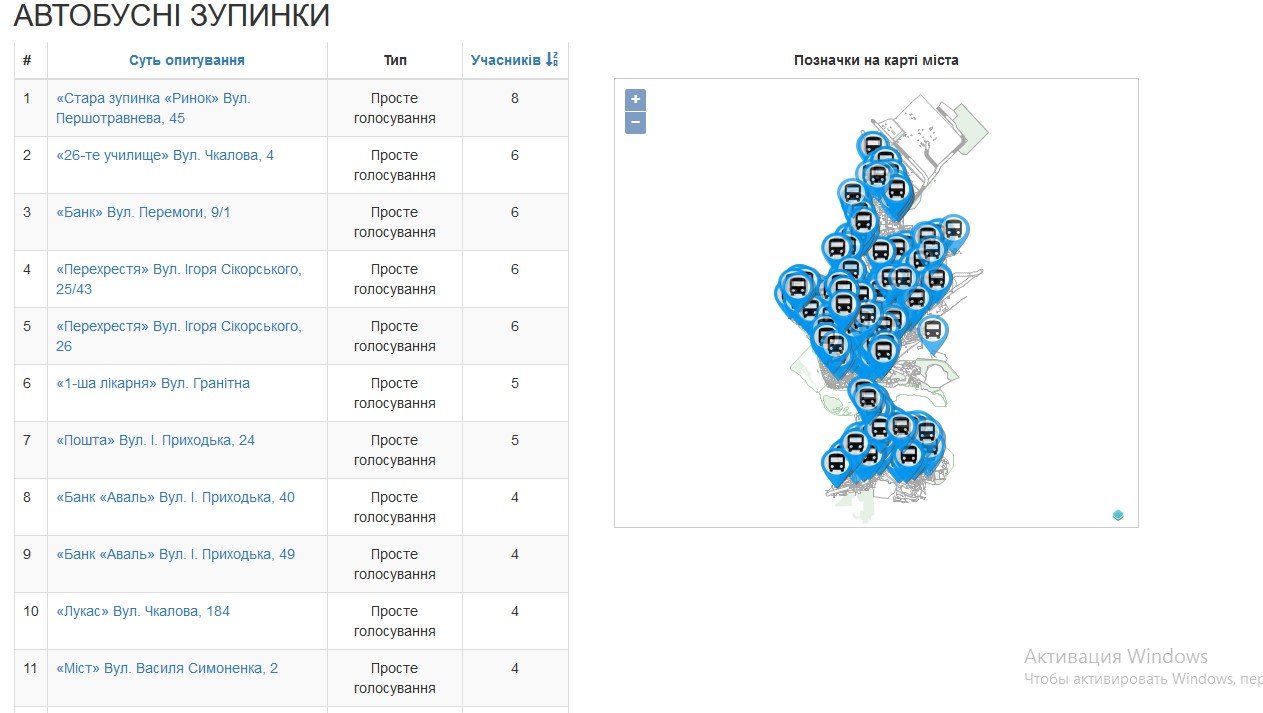This screenshot has width=1263, height=713.
Task: Click the sort icon beside «Учасників»
Action: click(x=551, y=60)
